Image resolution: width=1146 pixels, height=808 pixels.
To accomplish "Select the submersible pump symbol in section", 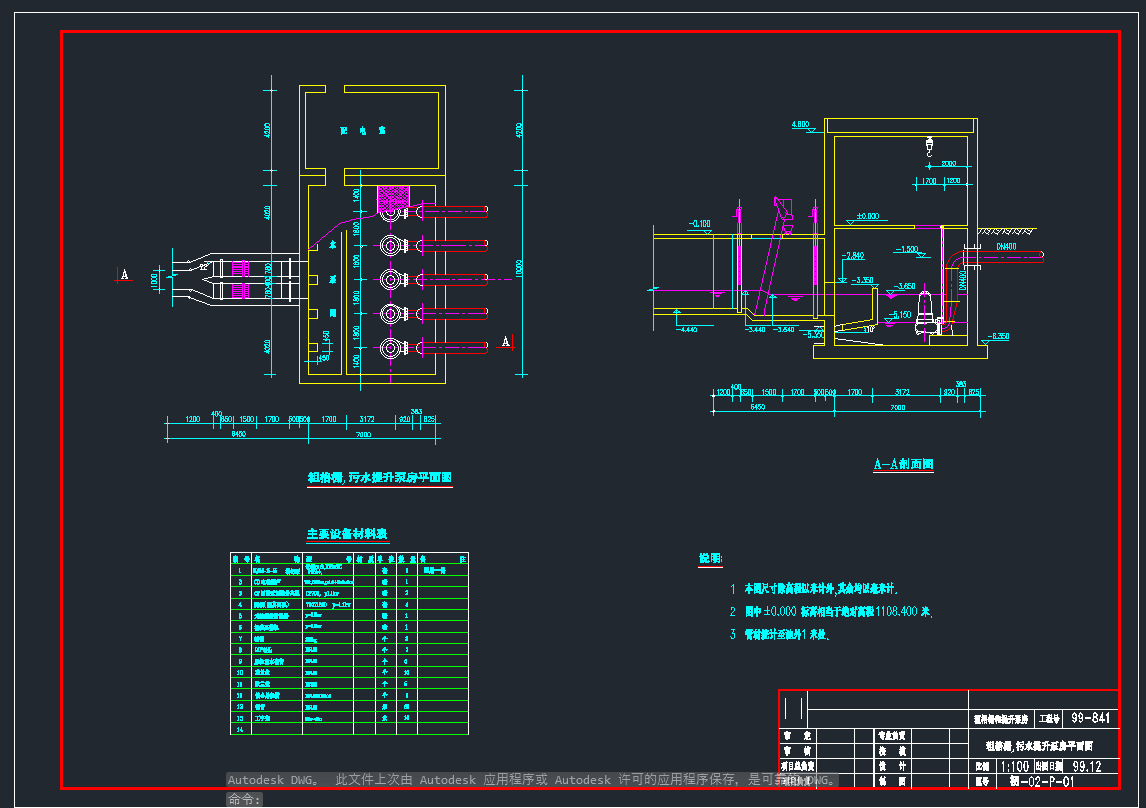I will click(x=925, y=312).
